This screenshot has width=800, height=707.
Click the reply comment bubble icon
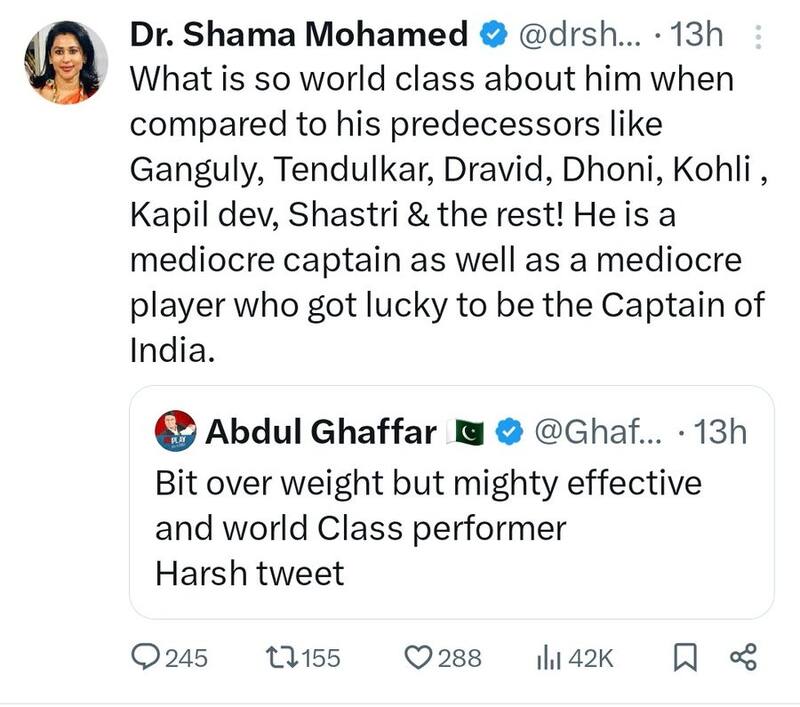click(x=148, y=657)
